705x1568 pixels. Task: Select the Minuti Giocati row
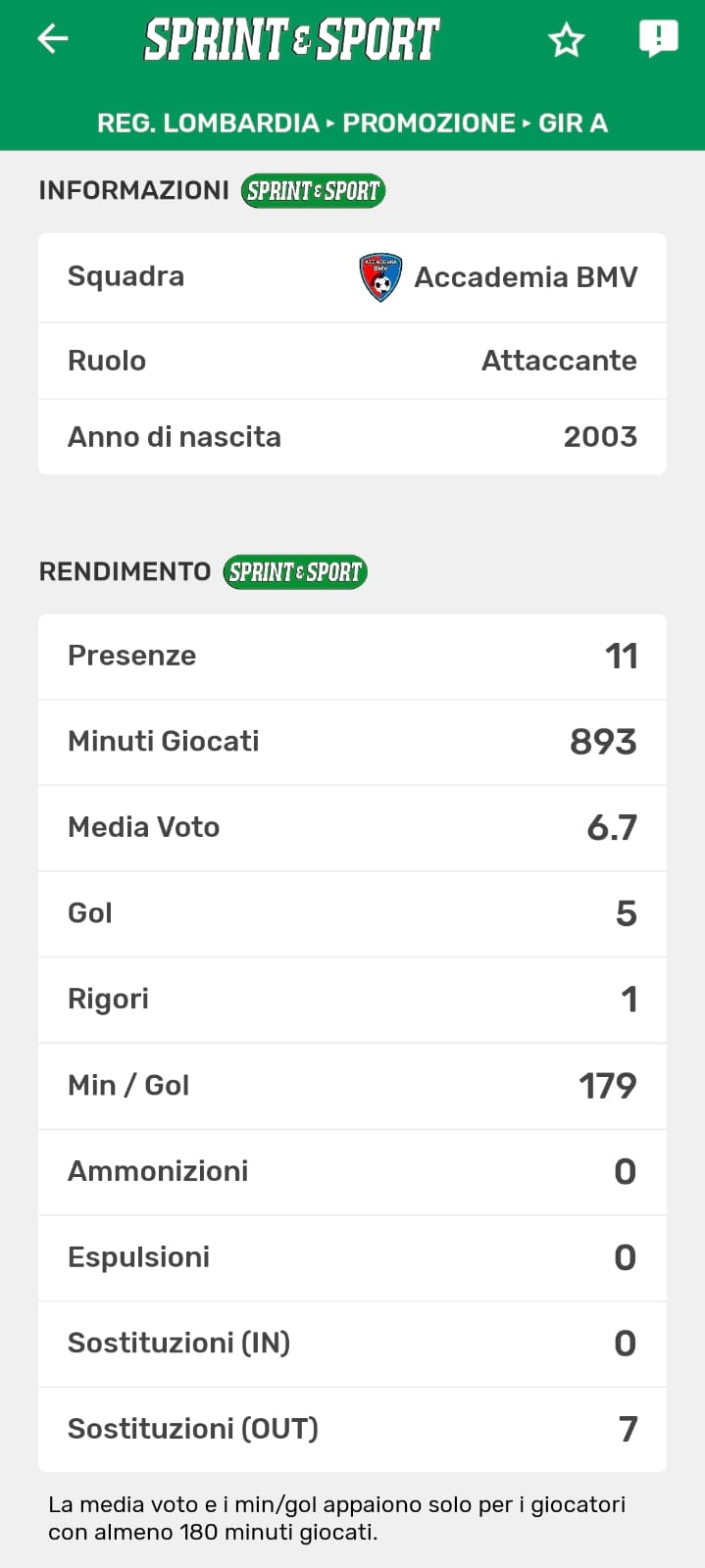[352, 742]
